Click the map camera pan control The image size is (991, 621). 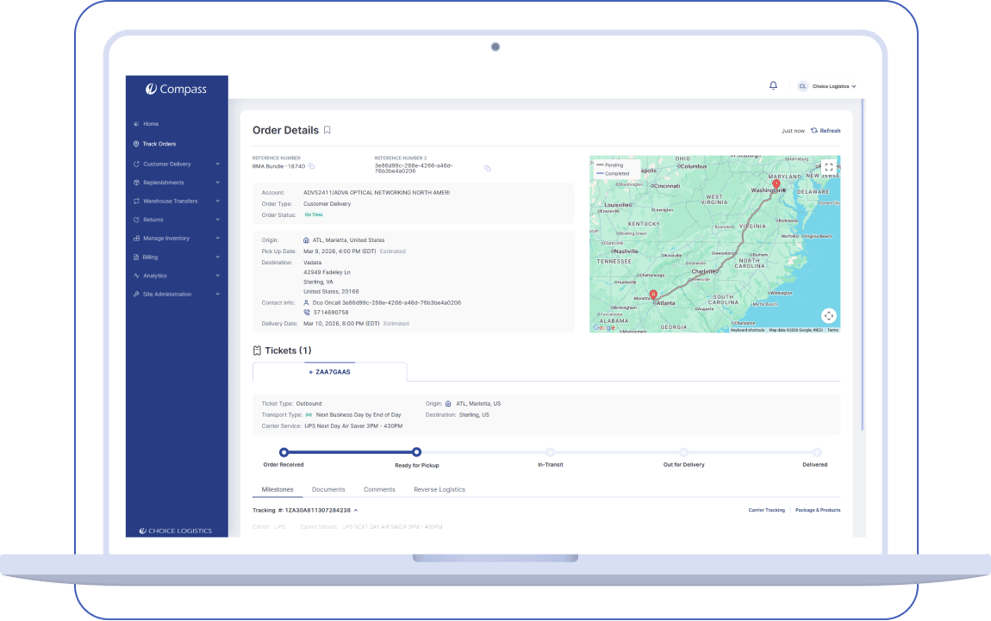828,316
